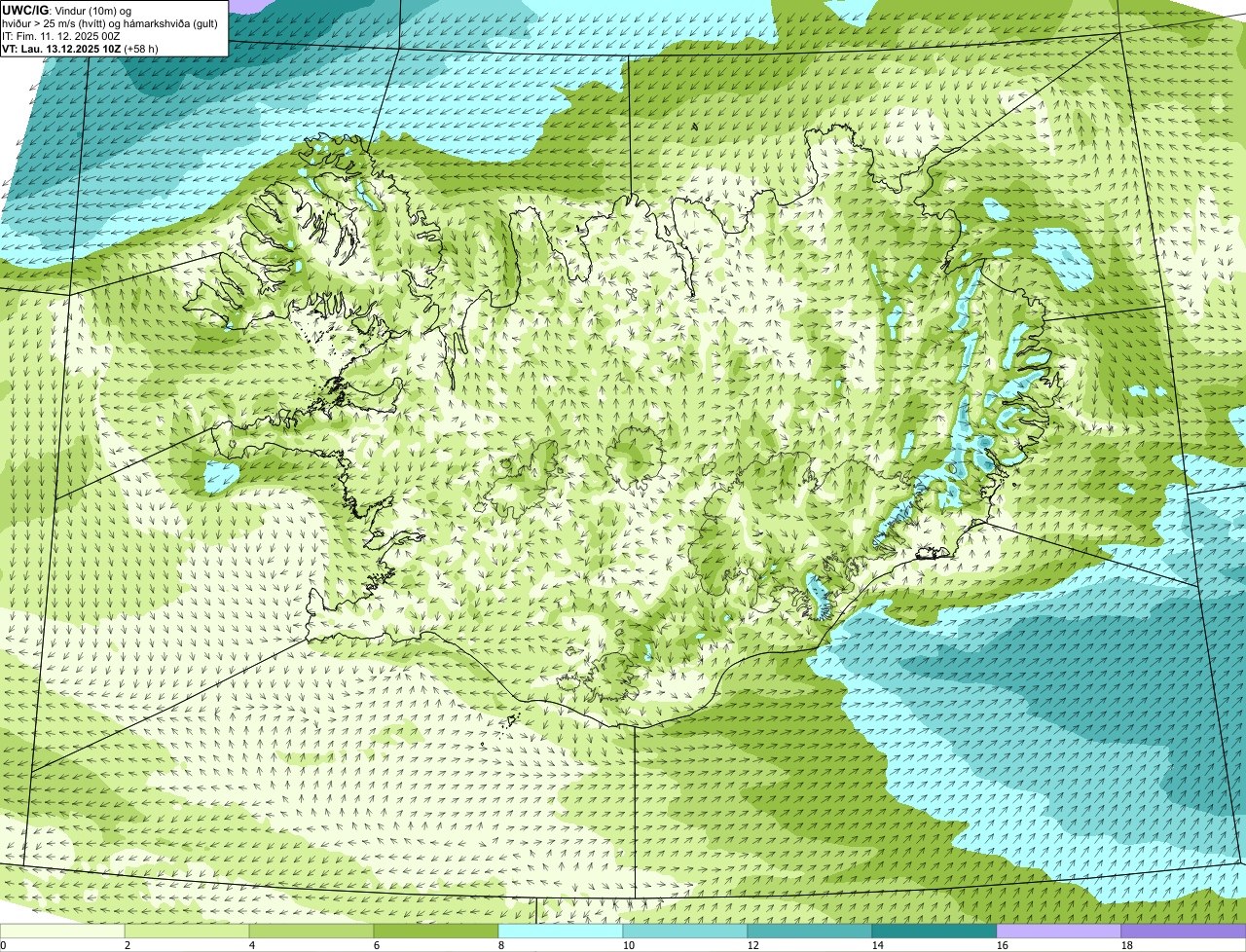This screenshot has width=1246, height=952.
Task: Choose the 10–12 m/s turquoise legend swatch
Action: click(685, 932)
